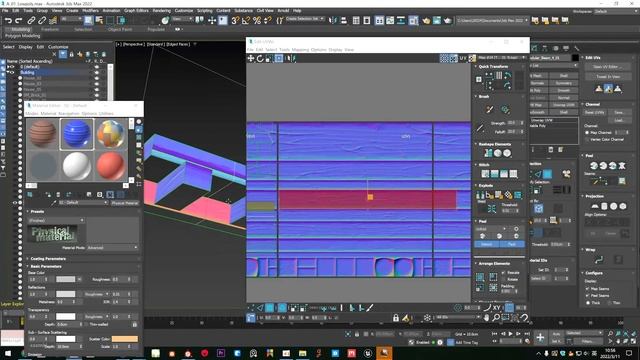Select the Move tool in Edit UVWs toolbar
Screen dimensions: 640x360
point(251,59)
